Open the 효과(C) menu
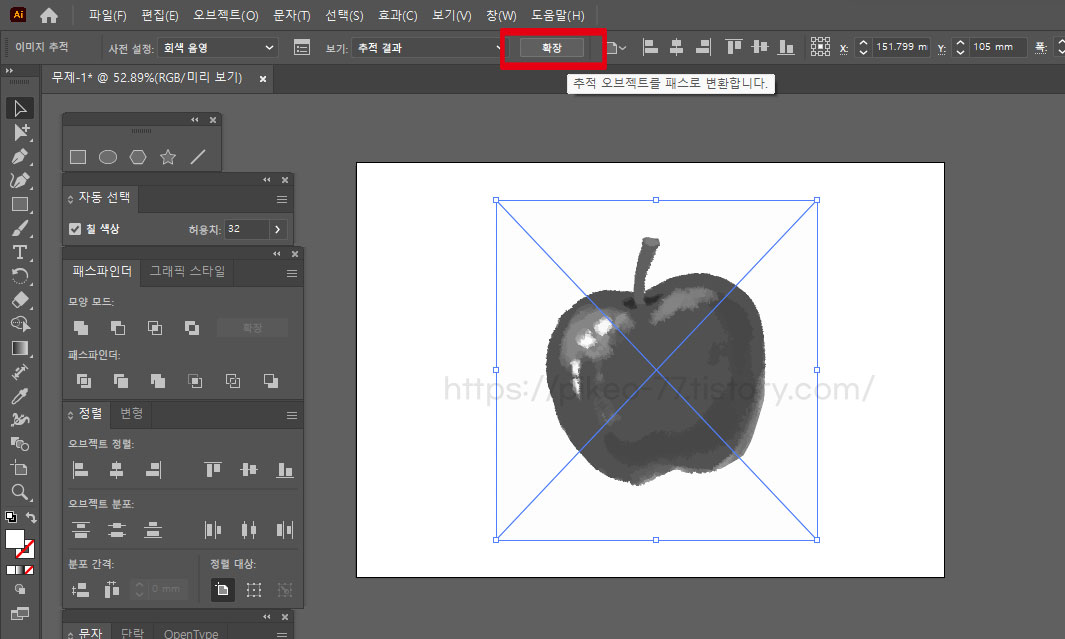The height and width of the screenshot is (639, 1065). (398, 15)
